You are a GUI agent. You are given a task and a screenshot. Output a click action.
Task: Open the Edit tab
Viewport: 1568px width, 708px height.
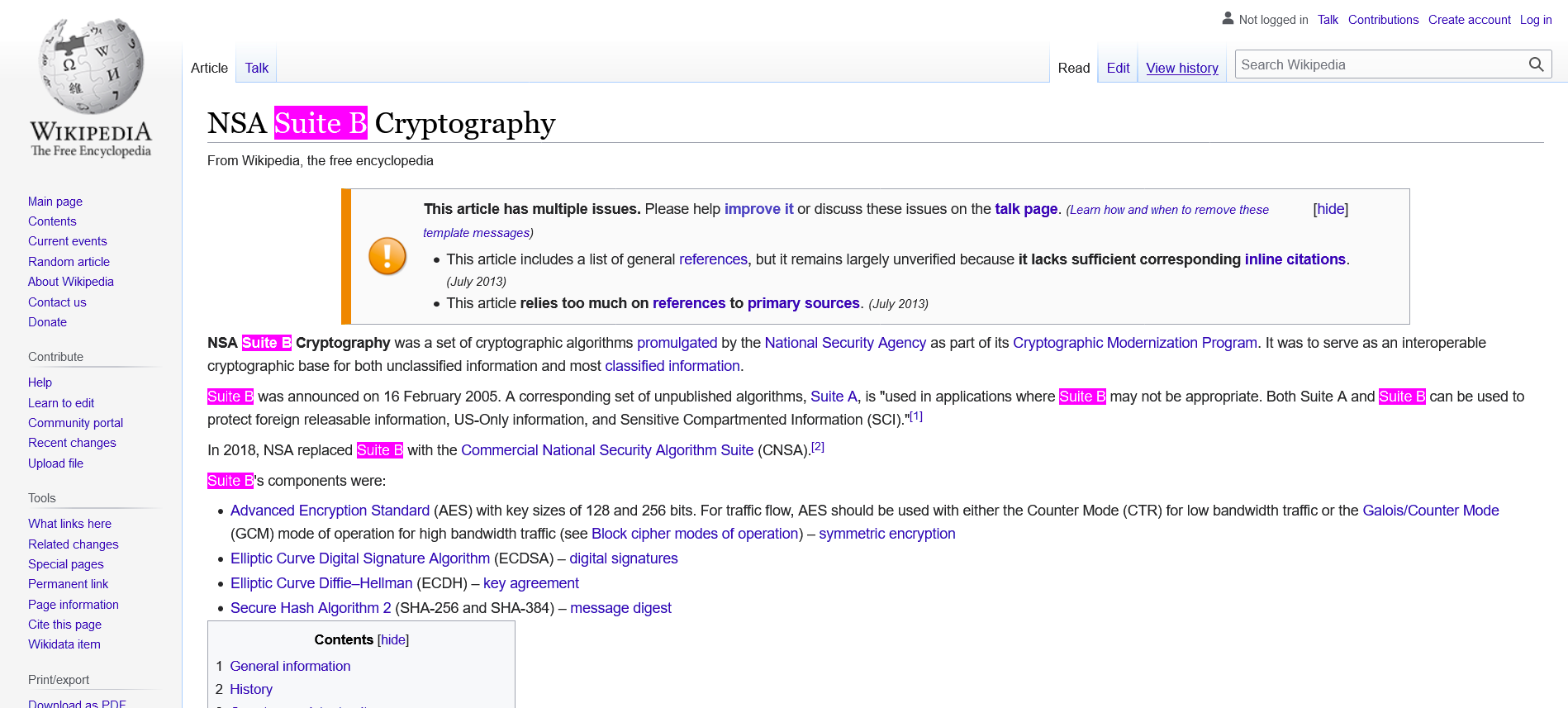click(1118, 68)
